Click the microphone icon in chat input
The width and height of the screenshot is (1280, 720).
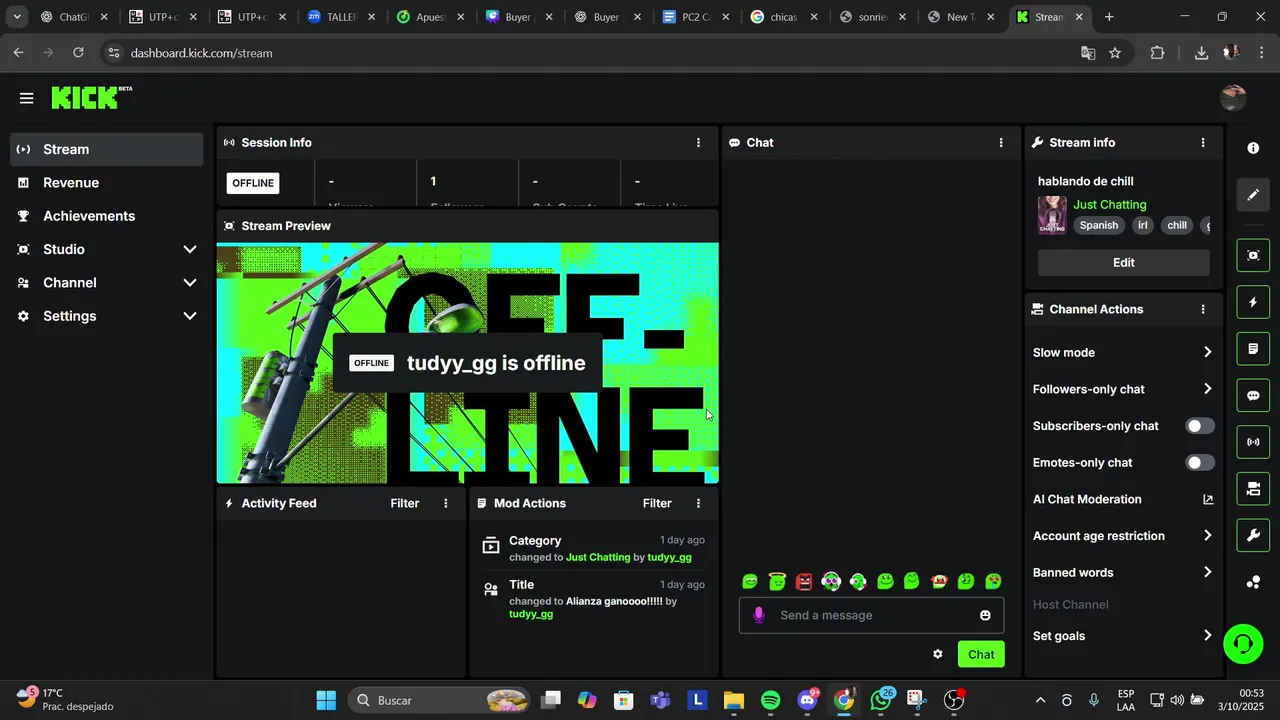pyautogui.click(x=759, y=615)
